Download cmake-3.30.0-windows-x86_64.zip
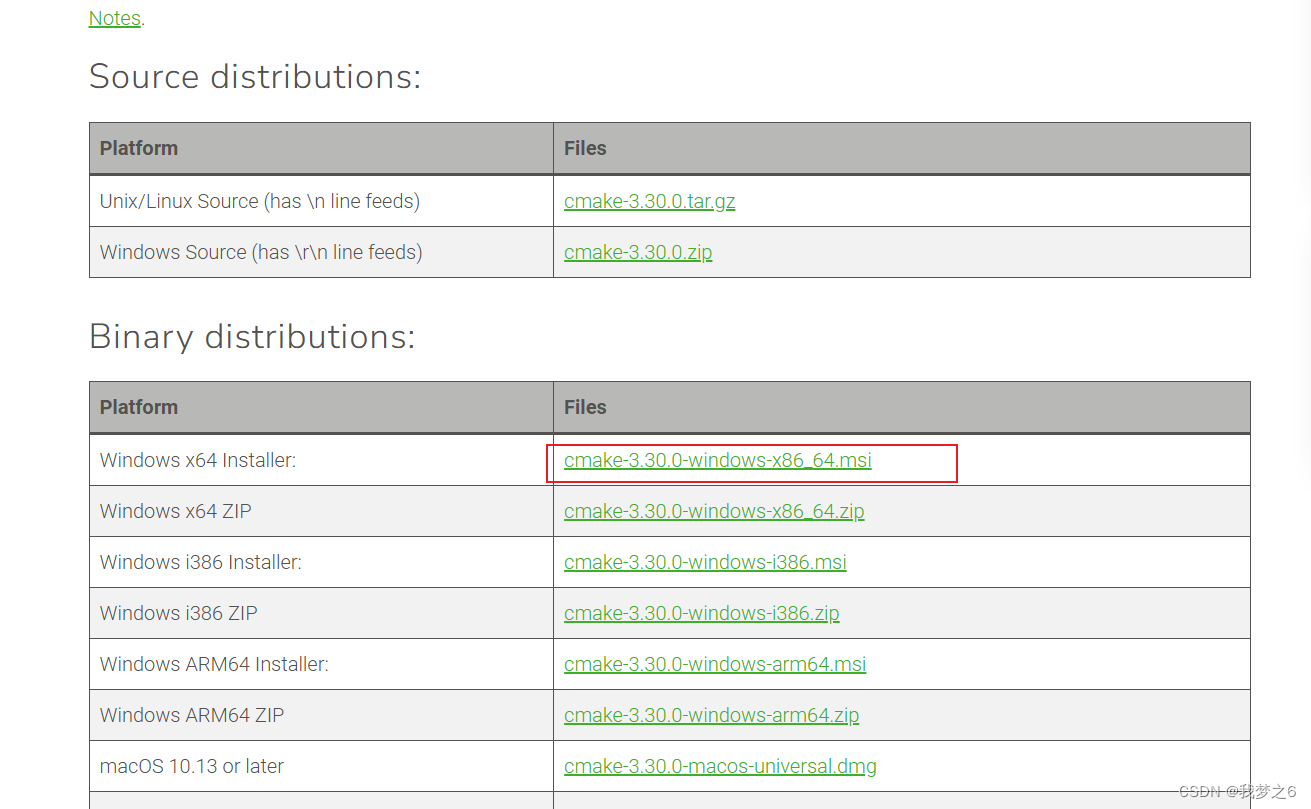The height and width of the screenshot is (809, 1311). click(714, 511)
